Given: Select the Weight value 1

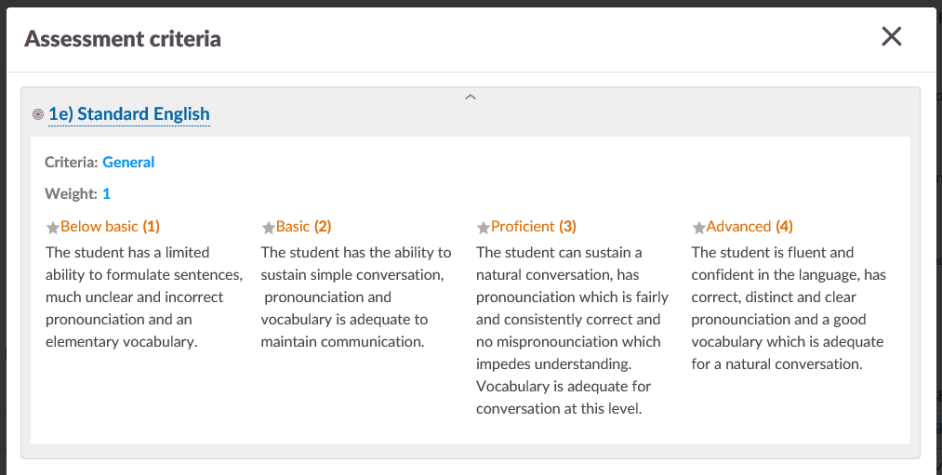Looking at the screenshot, I should 106,193.
